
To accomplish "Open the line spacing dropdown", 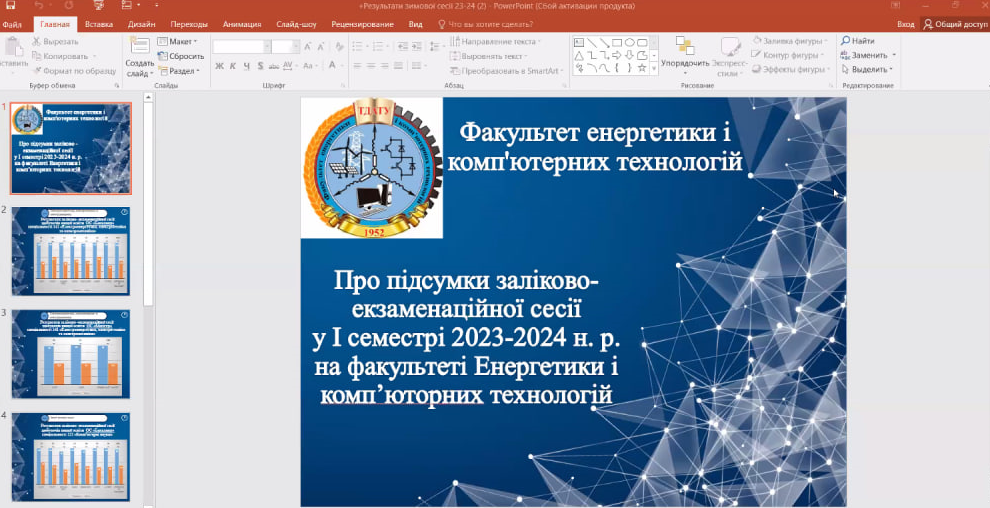I will [x=437, y=46].
